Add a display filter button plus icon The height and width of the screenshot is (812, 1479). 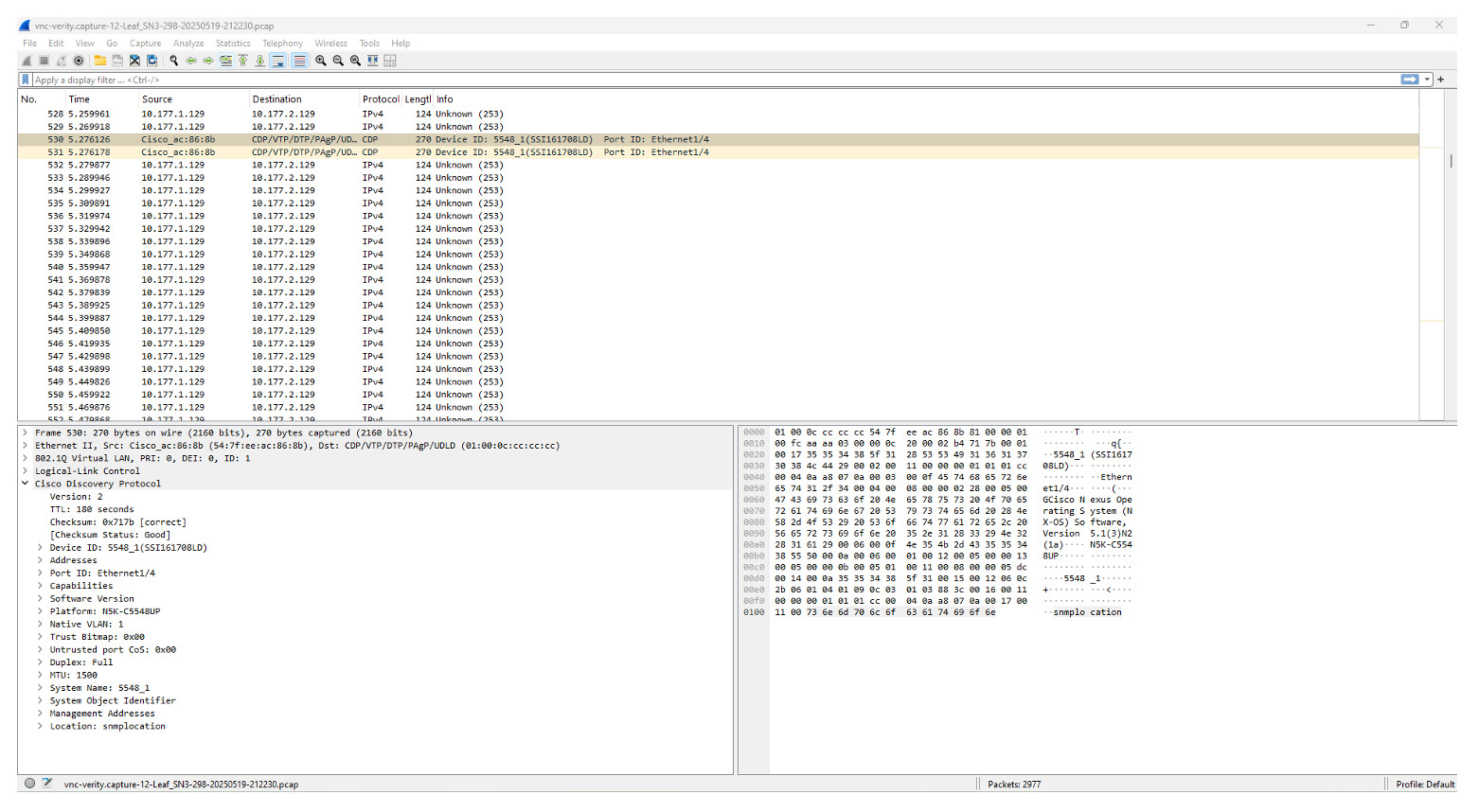point(1441,79)
